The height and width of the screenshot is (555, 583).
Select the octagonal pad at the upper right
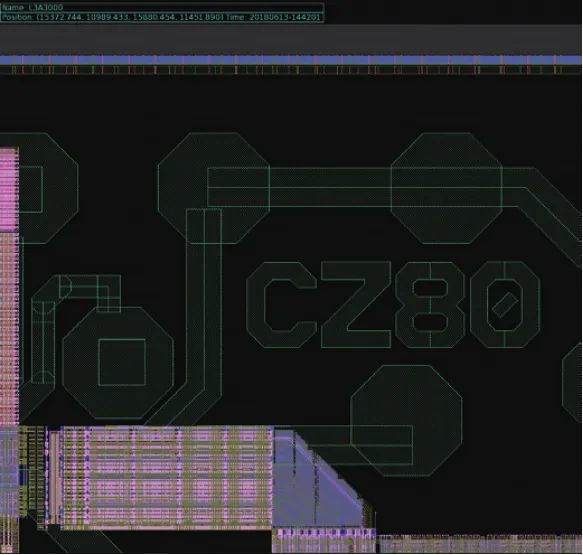[x=447, y=188]
